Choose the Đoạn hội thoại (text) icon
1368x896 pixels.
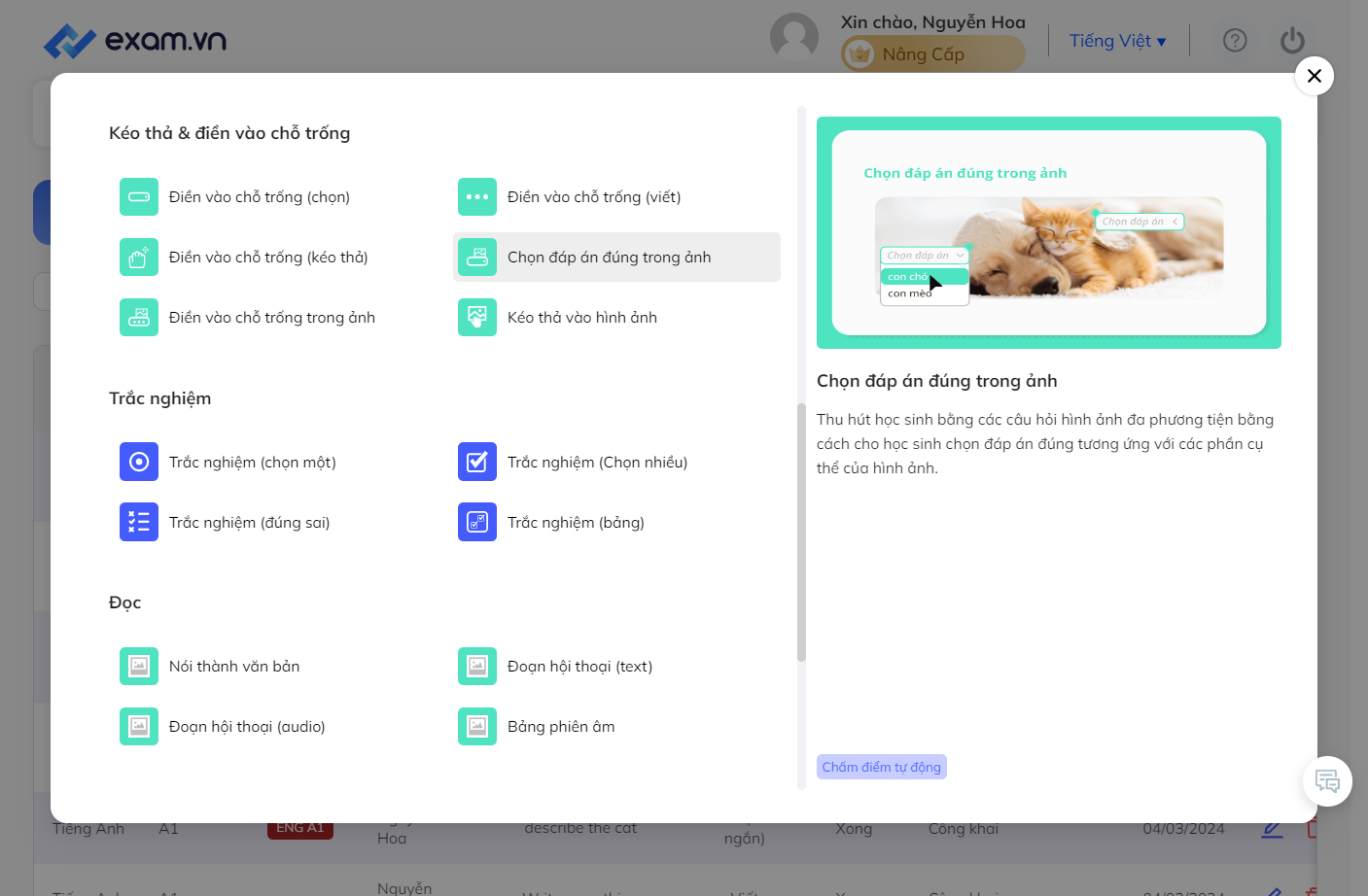(477, 666)
